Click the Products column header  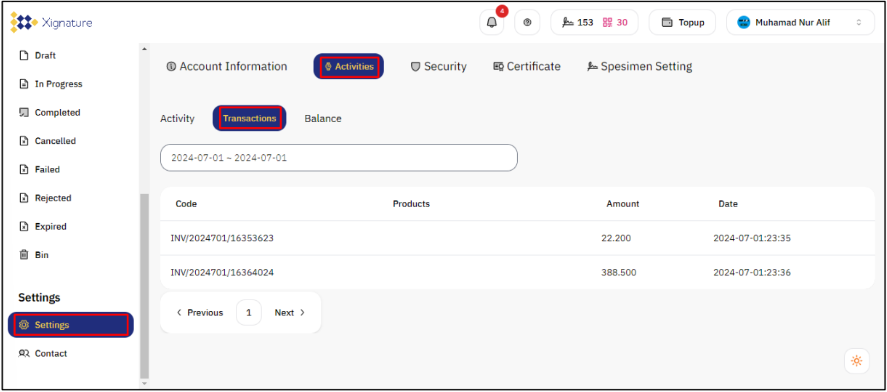[x=411, y=204]
